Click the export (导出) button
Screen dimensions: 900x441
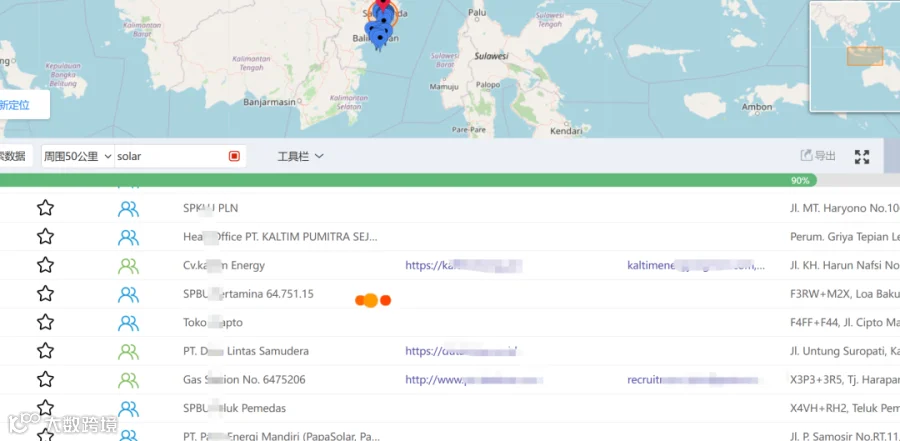818,156
